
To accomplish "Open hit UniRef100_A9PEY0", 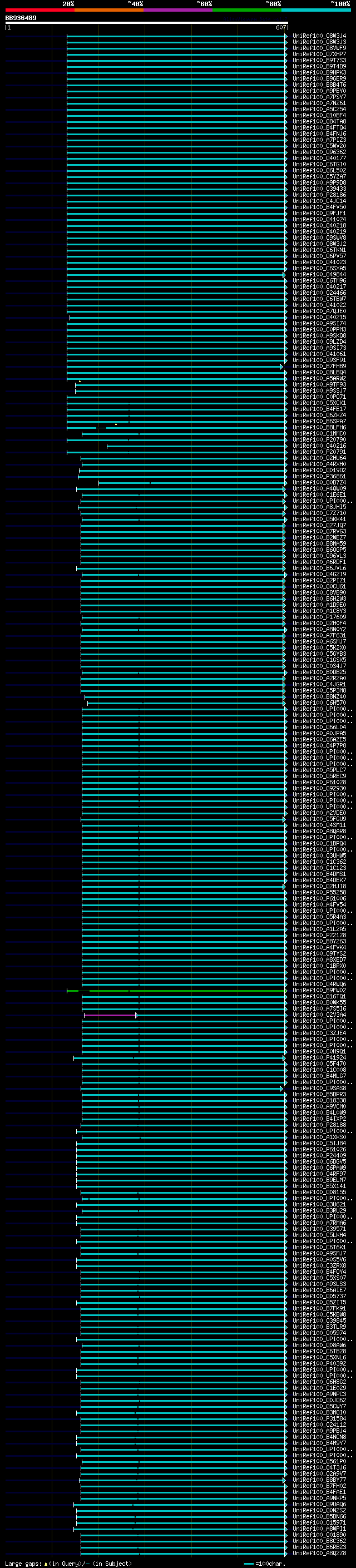I will pyautogui.click(x=319, y=91).
